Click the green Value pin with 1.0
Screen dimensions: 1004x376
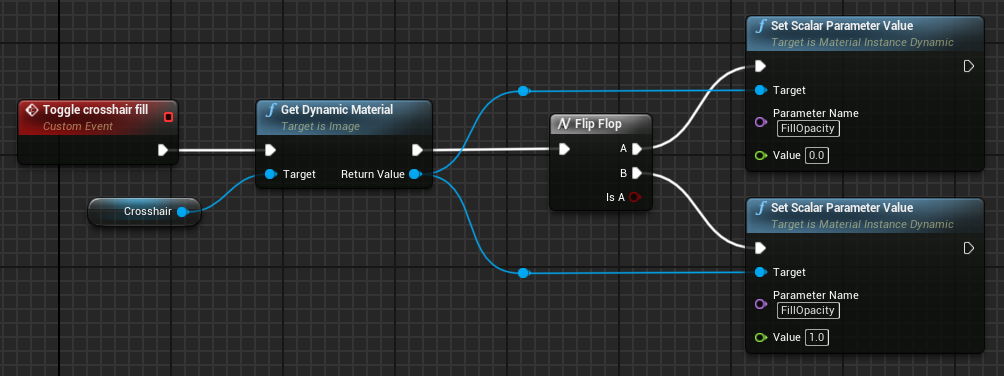(x=761, y=338)
